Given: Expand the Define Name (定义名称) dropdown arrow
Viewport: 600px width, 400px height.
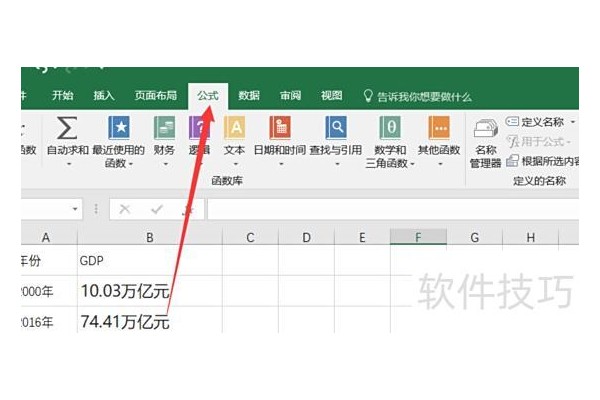Looking at the screenshot, I should 573,122.
